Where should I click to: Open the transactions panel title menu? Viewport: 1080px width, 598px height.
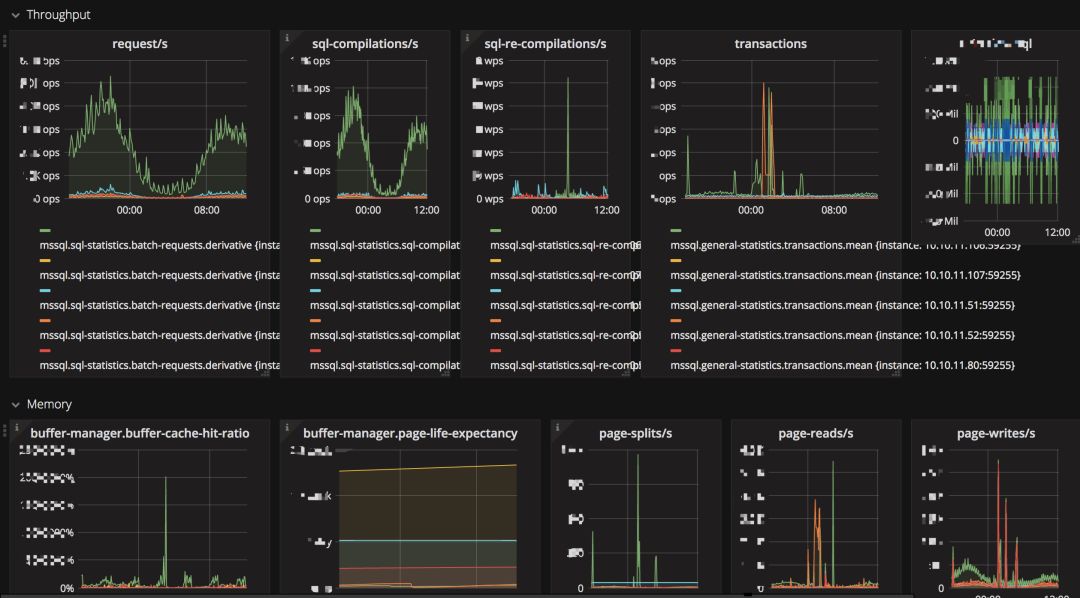(770, 43)
